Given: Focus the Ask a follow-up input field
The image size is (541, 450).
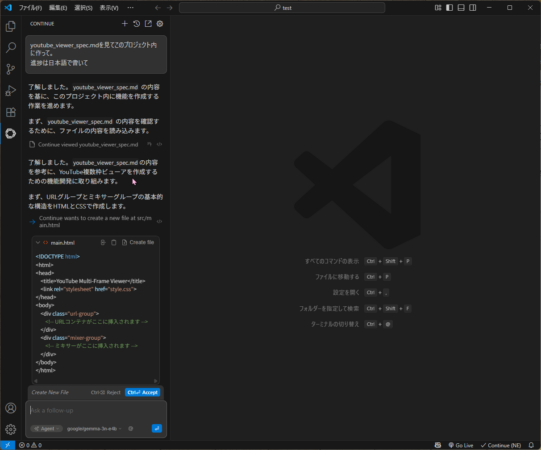Looking at the screenshot, I should tap(96, 411).
